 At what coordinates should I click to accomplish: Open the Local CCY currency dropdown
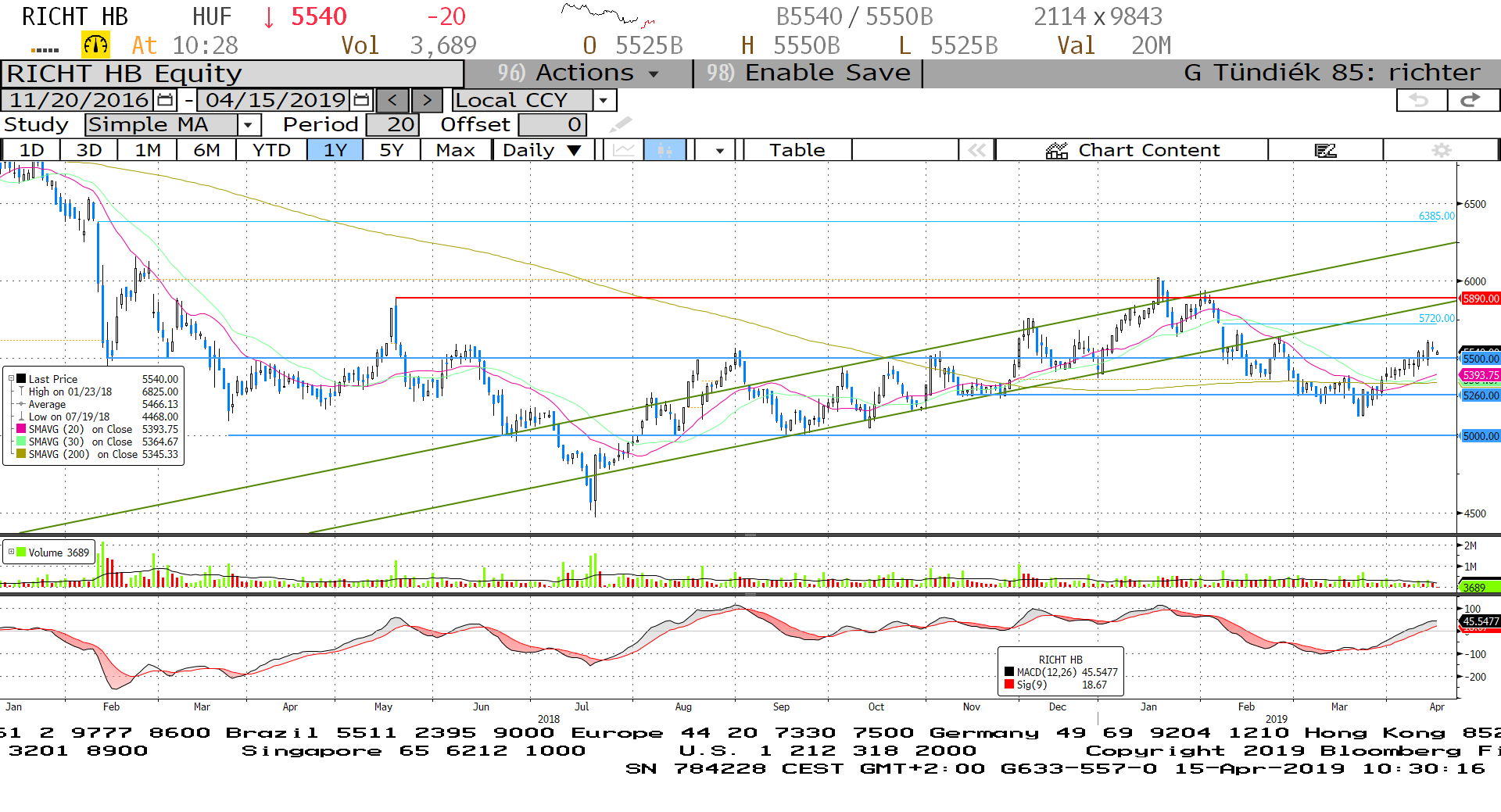point(603,100)
